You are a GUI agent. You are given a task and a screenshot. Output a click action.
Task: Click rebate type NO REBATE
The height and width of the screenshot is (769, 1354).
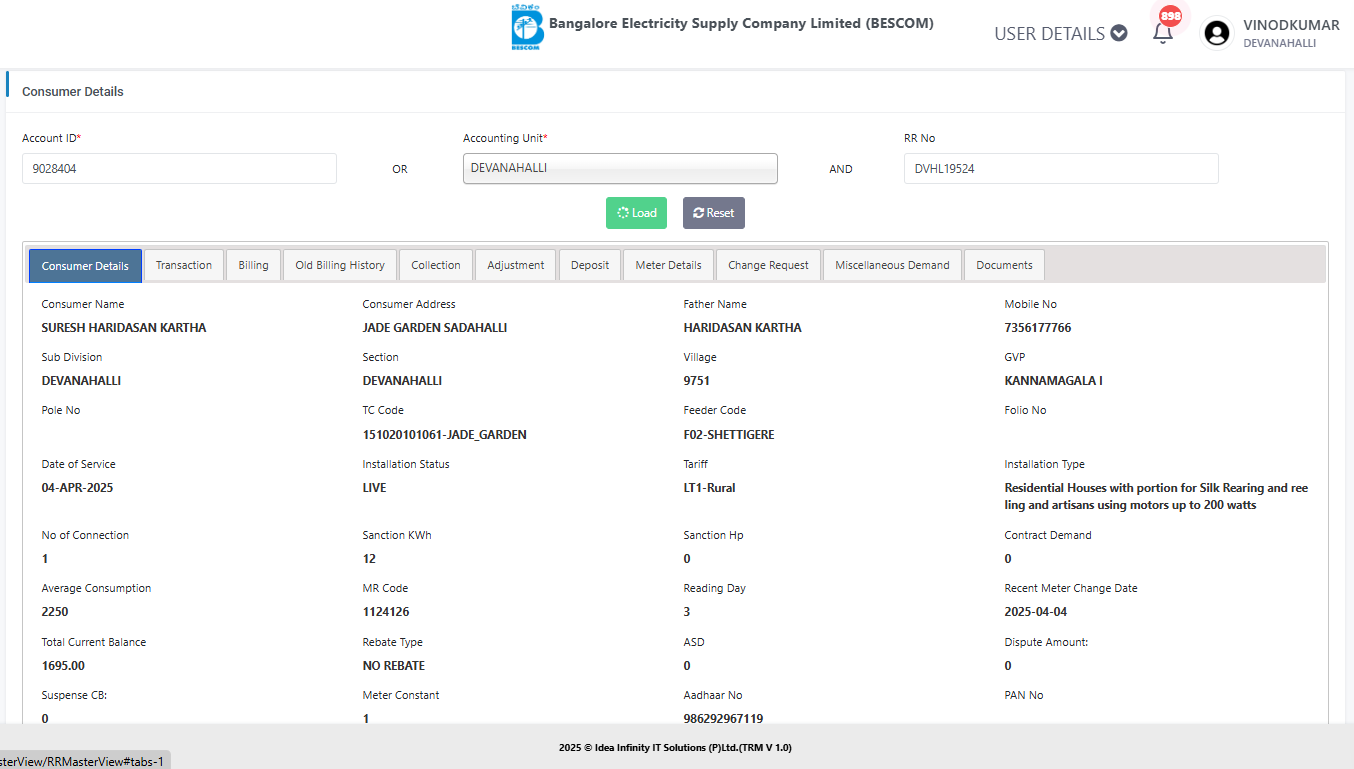point(393,666)
